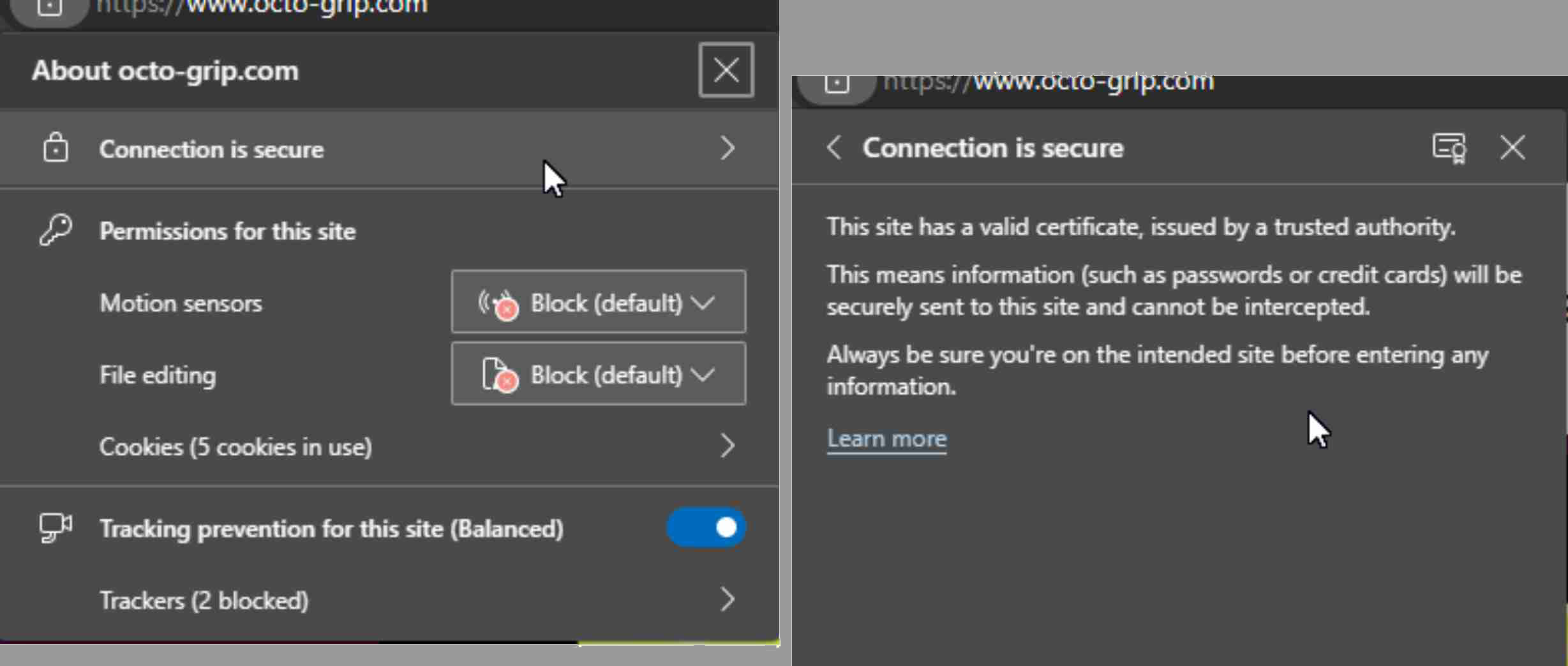Select the key icon for site permissions
1568x666 pixels.
pos(55,230)
